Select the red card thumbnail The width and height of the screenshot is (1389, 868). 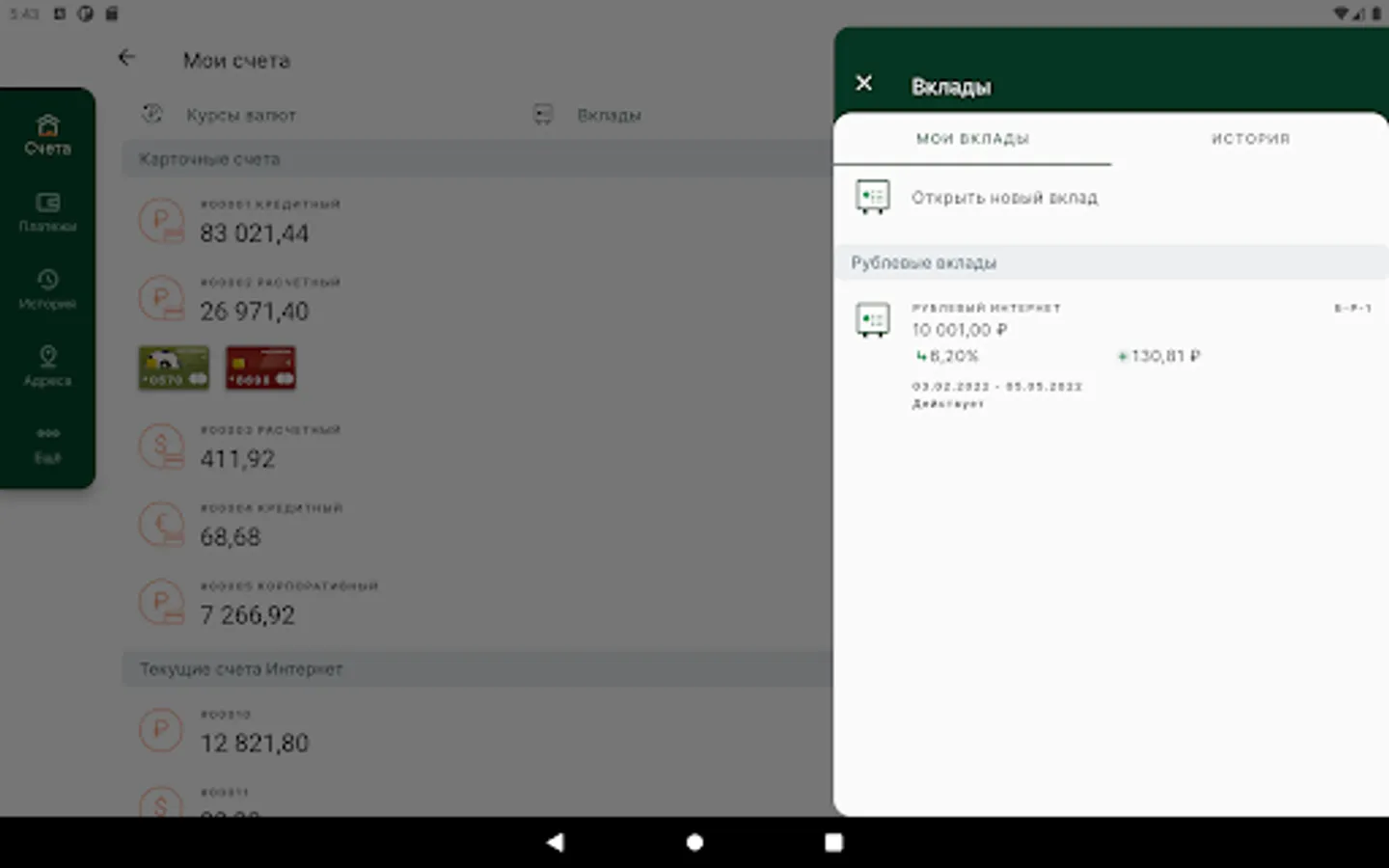[260, 367]
